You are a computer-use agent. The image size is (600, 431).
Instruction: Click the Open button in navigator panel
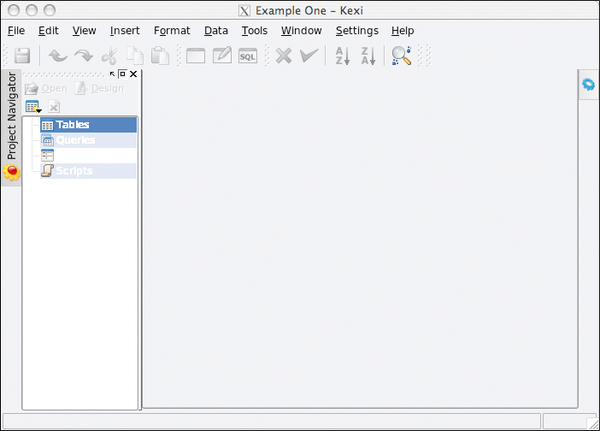coord(46,89)
